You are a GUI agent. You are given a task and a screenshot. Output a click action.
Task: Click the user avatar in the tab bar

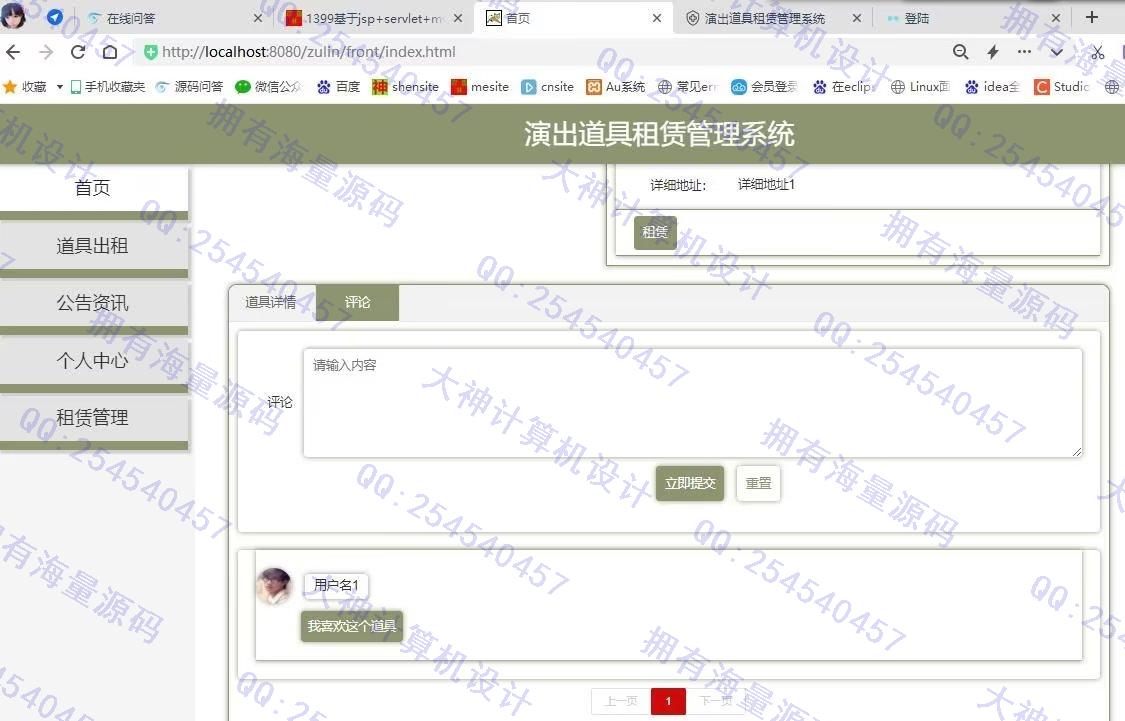pyautogui.click(x=14, y=16)
